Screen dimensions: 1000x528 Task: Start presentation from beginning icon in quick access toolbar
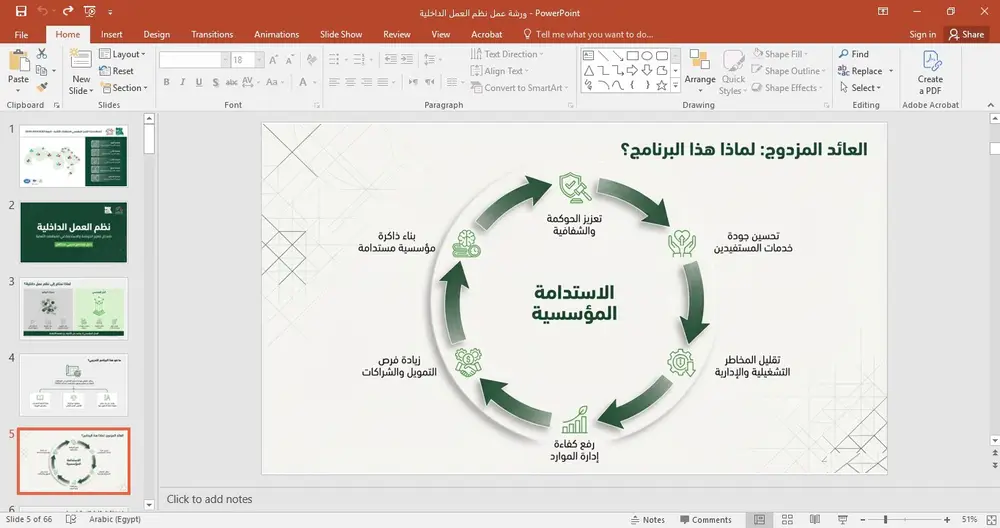click(90, 11)
